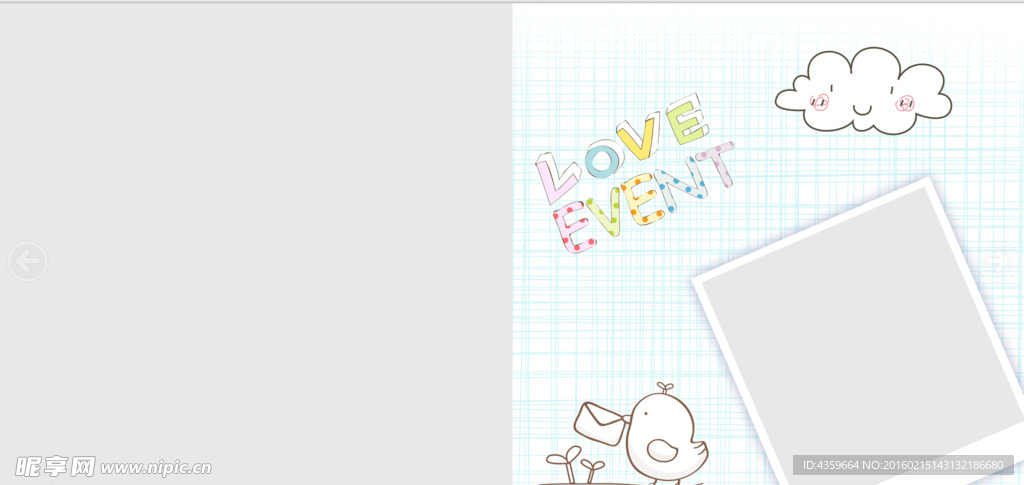
Task: Click the empty gray left page area
Action: 256,200
